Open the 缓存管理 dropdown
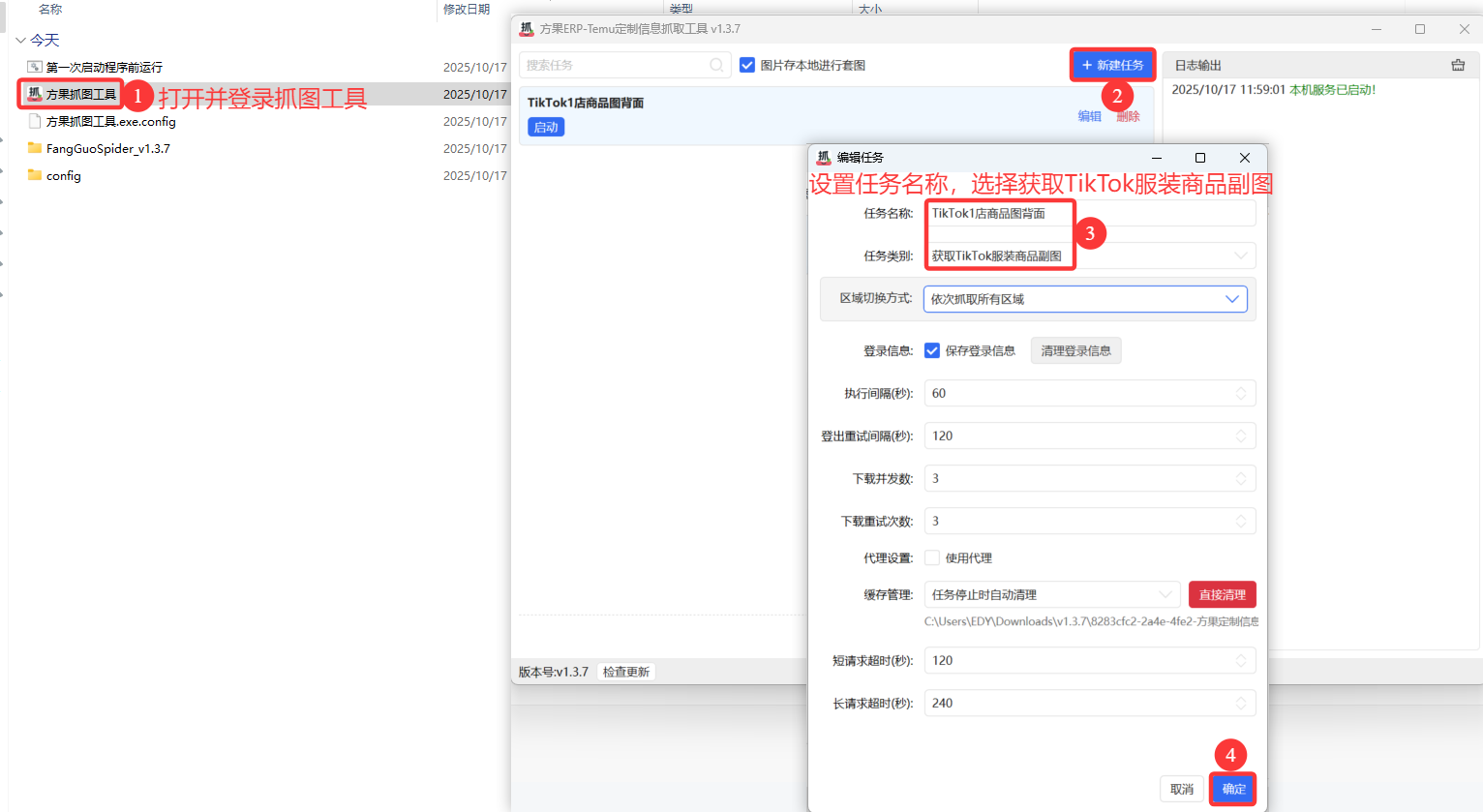The width and height of the screenshot is (1483, 812). pyautogui.click(x=1052, y=594)
